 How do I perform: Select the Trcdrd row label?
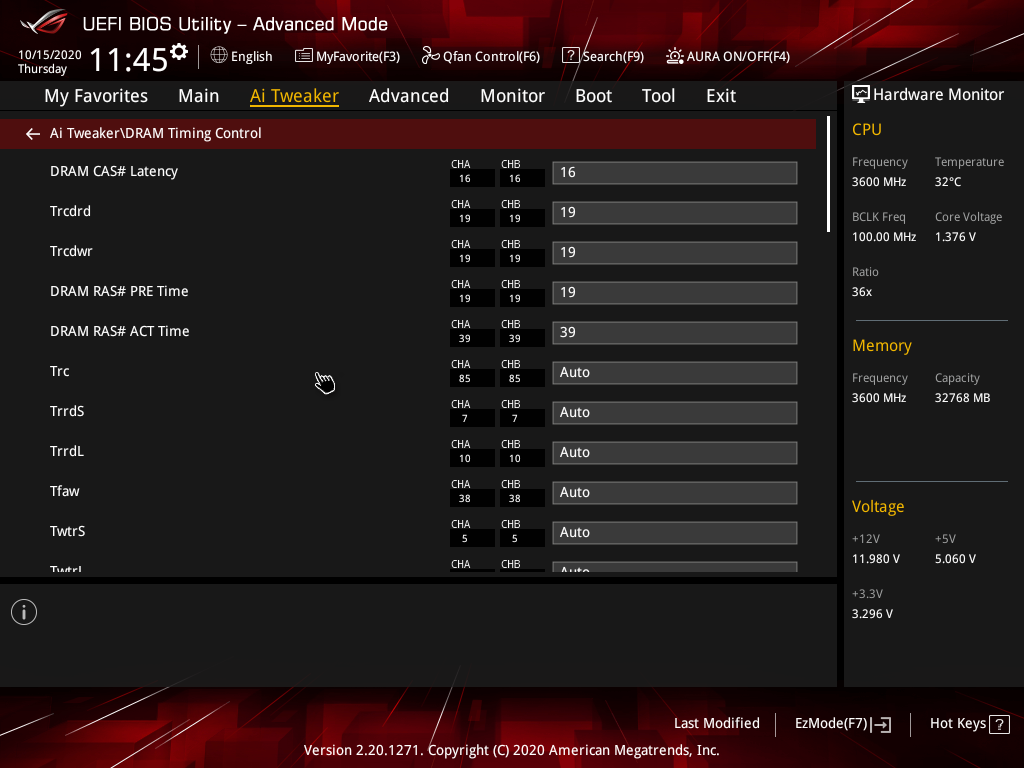click(x=70, y=211)
